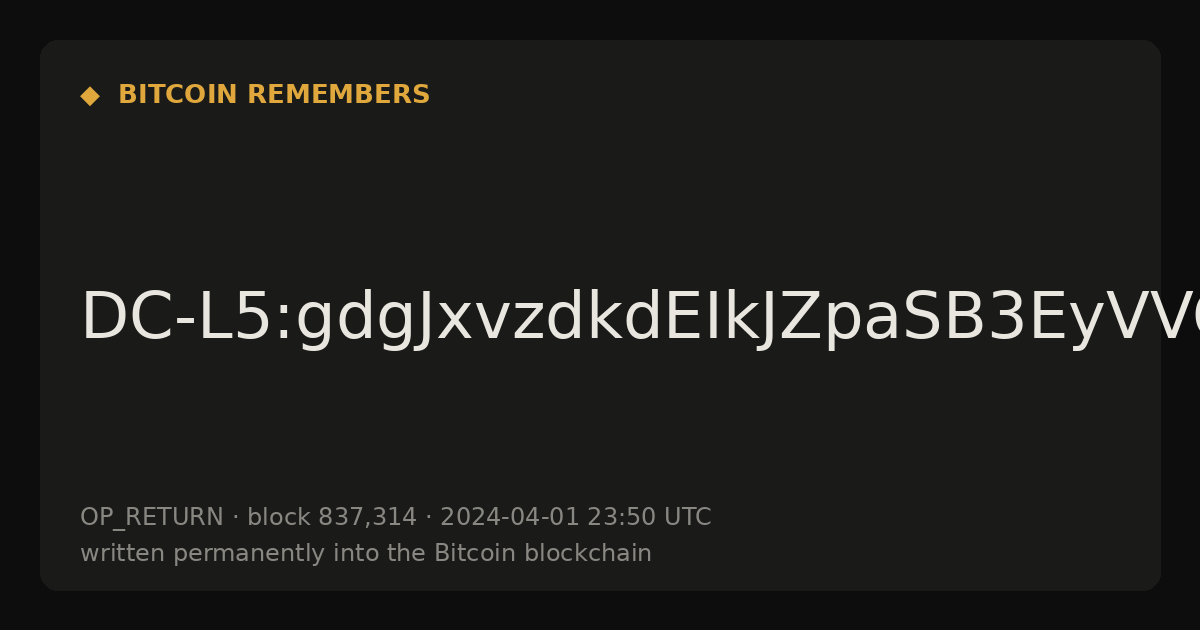Select the word REMEMBERS in the header
The image size is (1200, 630).
pyautogui.click(x=338, y=95)
